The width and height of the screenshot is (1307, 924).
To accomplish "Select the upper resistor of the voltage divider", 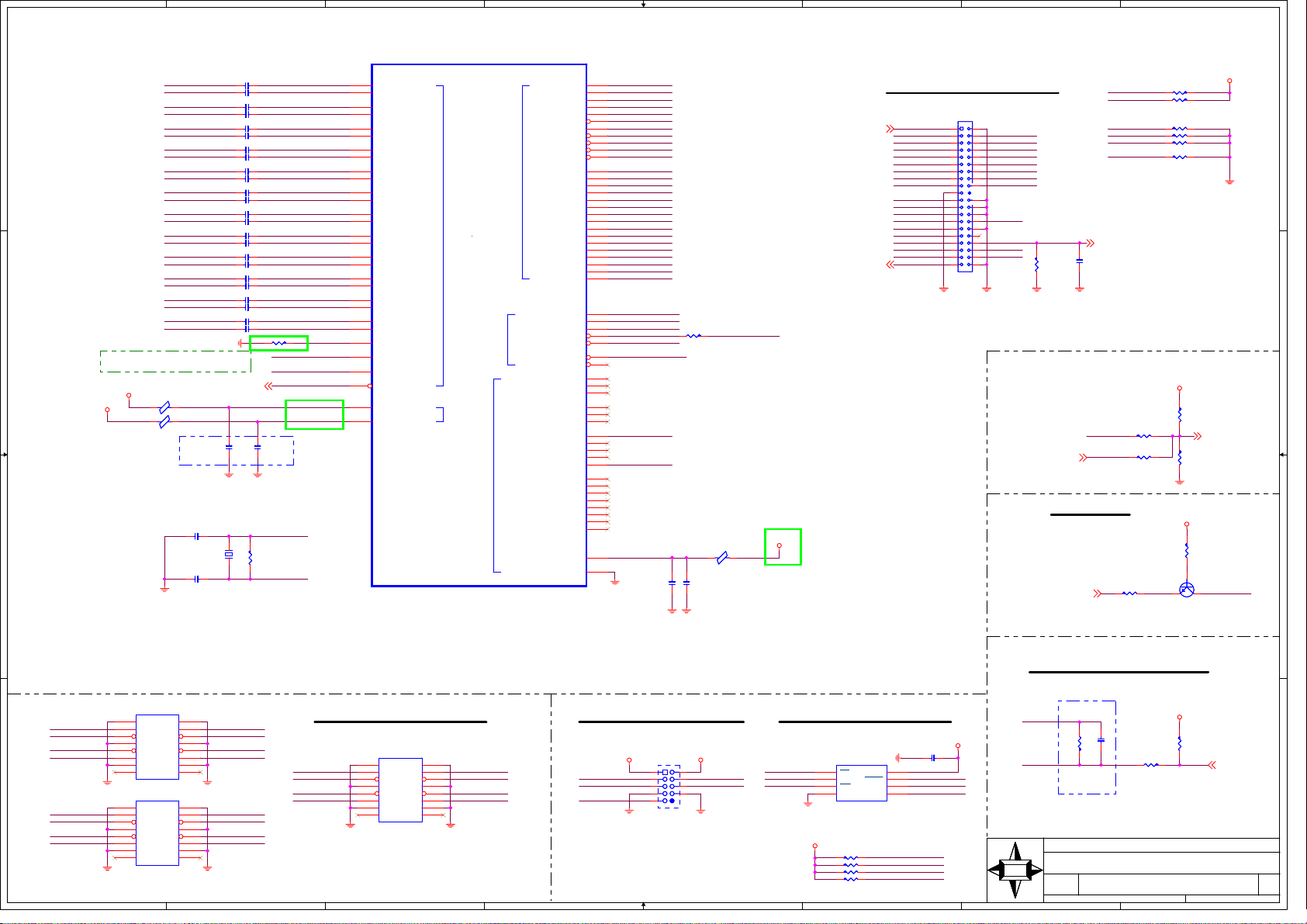I will [1179, 415].
